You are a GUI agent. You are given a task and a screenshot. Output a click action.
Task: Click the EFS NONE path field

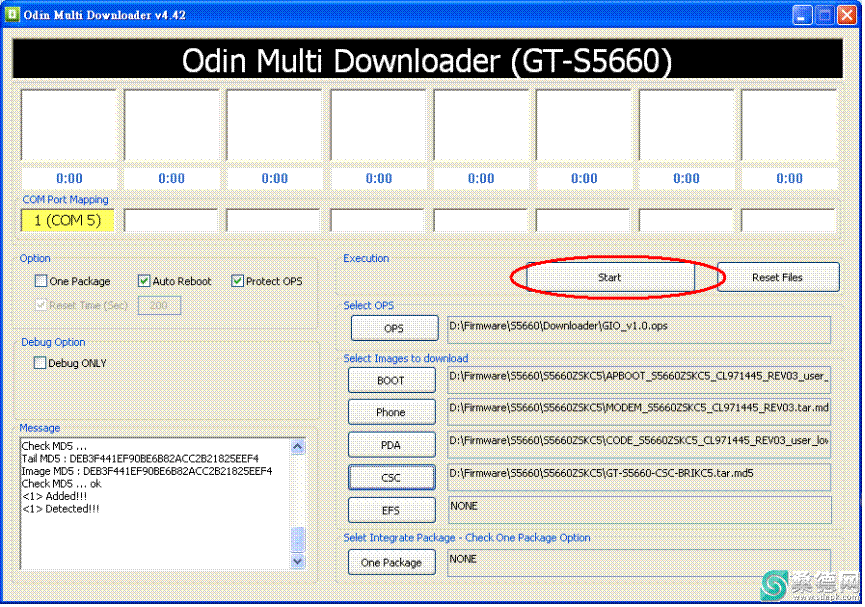click(639, 510)
